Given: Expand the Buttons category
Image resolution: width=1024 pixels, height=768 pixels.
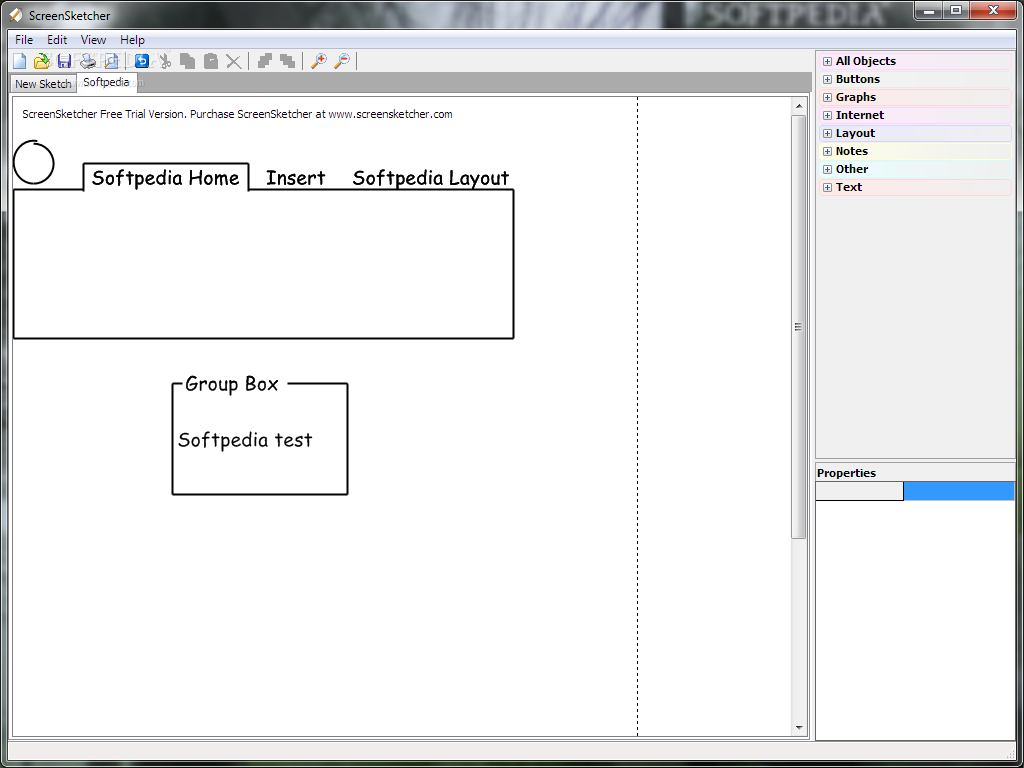Looking at the screenshot, I should (x=827, y=80).
